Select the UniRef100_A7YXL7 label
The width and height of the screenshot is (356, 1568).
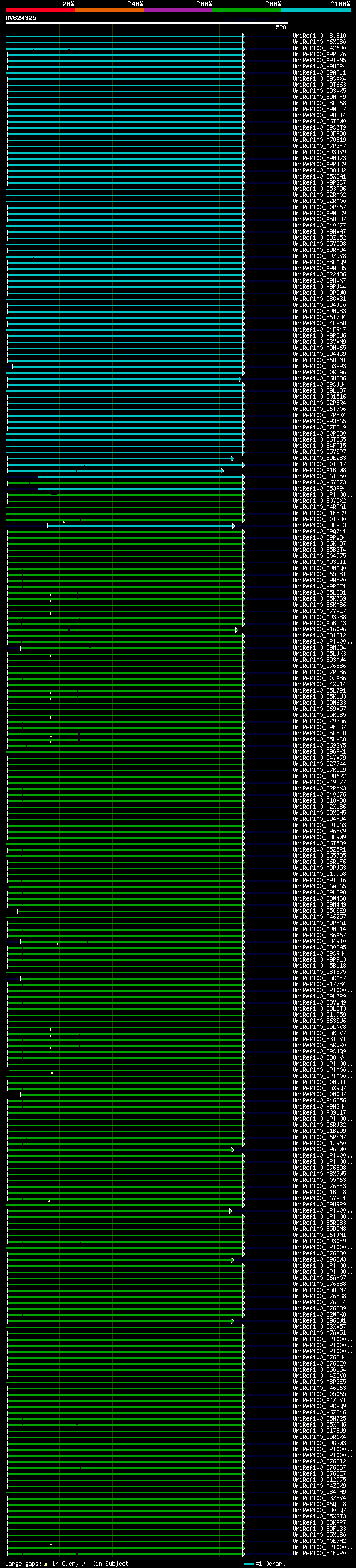click(319, 611)
